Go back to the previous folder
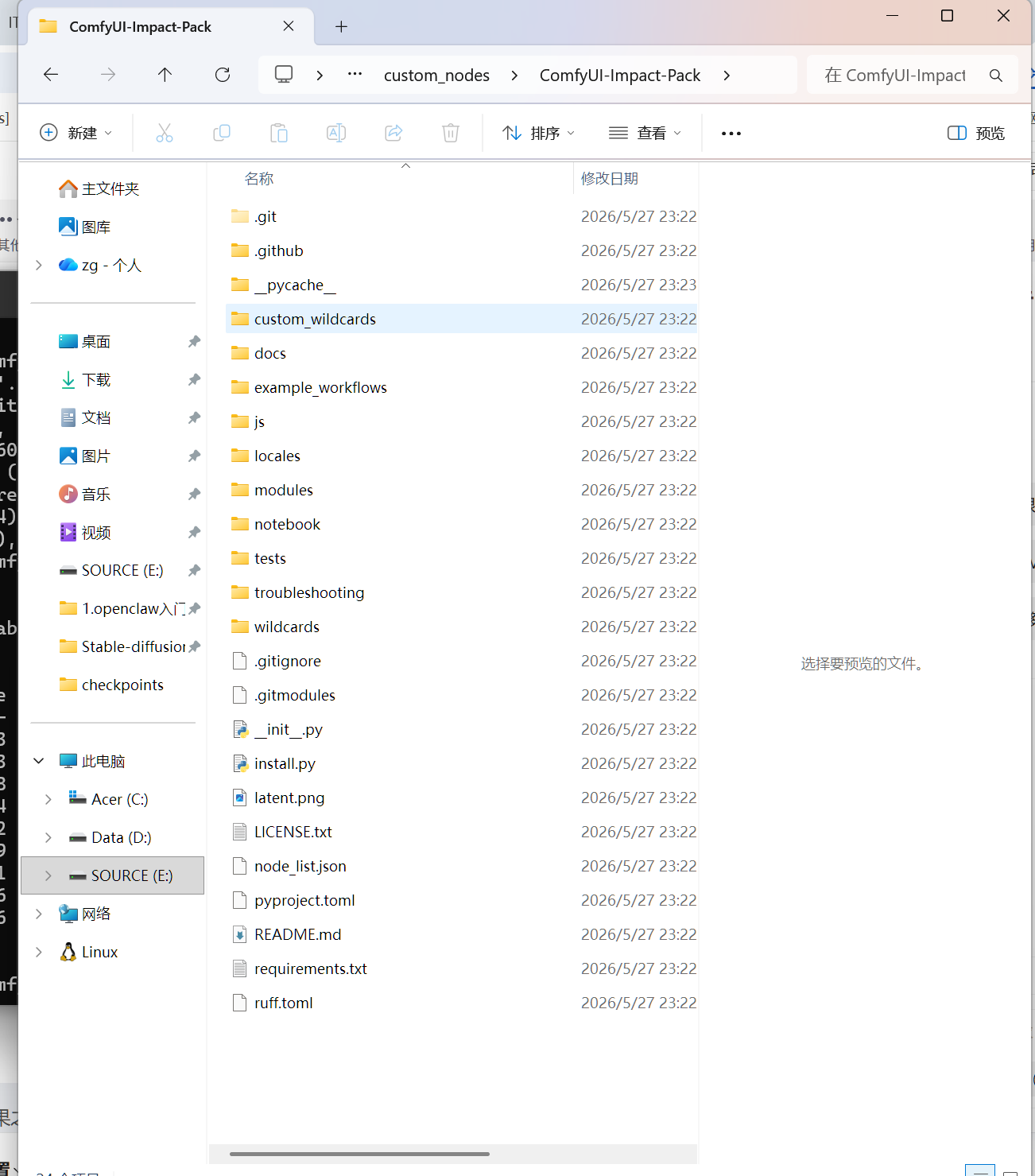 [51, 75]
